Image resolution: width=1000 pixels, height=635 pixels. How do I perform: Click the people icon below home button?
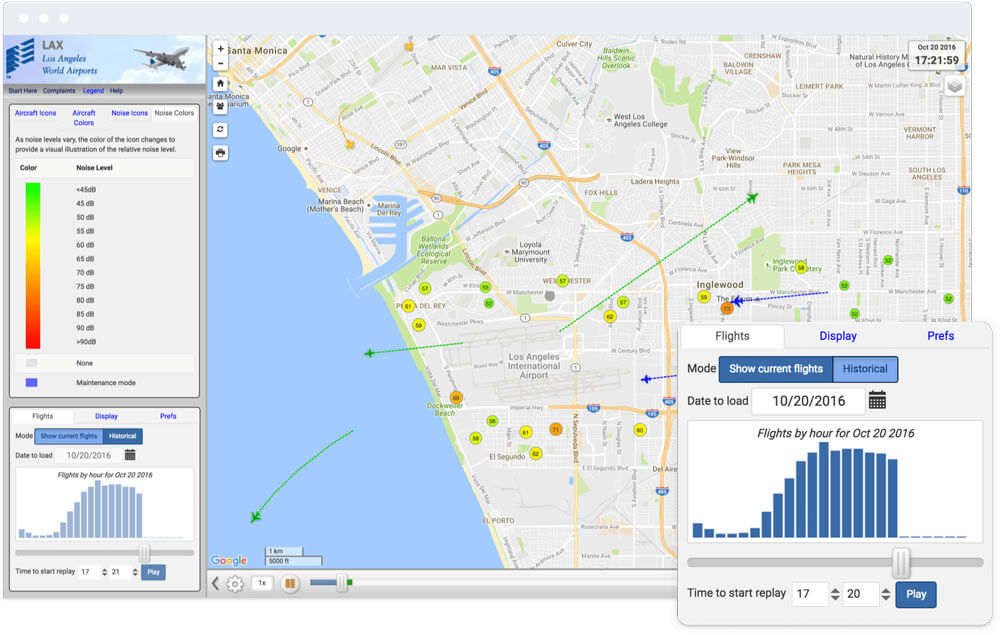[x=220, y=106]
